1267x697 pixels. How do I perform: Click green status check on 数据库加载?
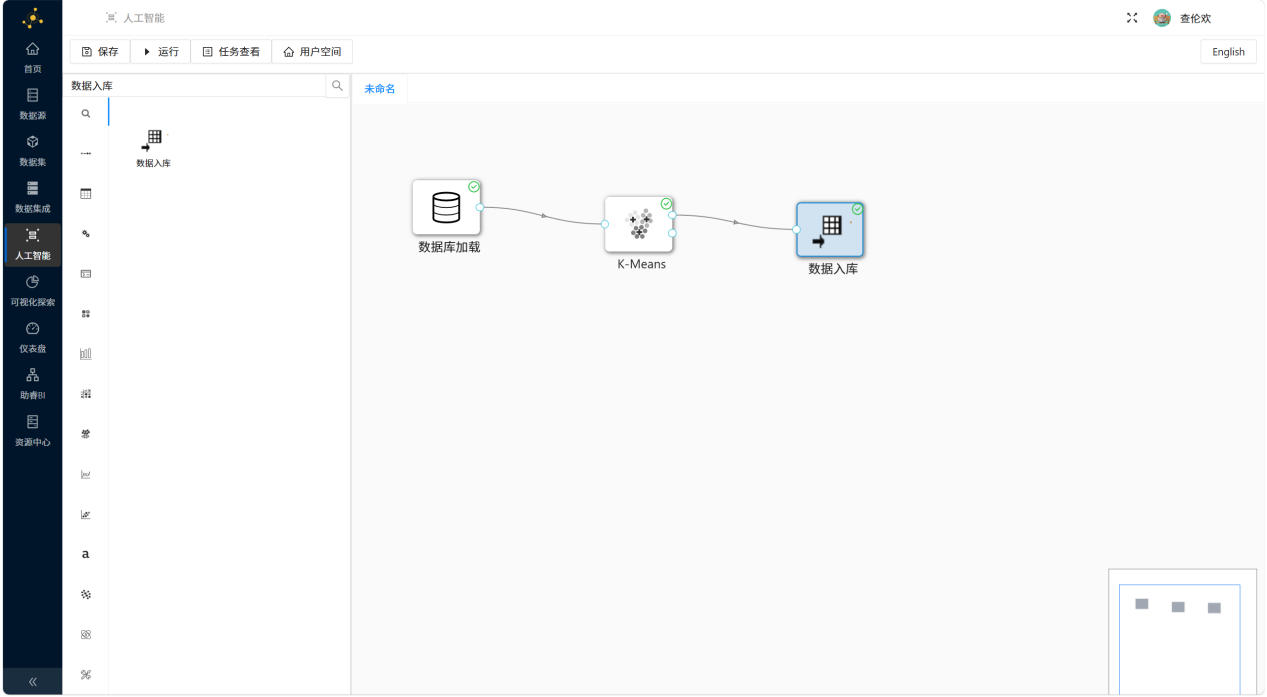[474, 187]
